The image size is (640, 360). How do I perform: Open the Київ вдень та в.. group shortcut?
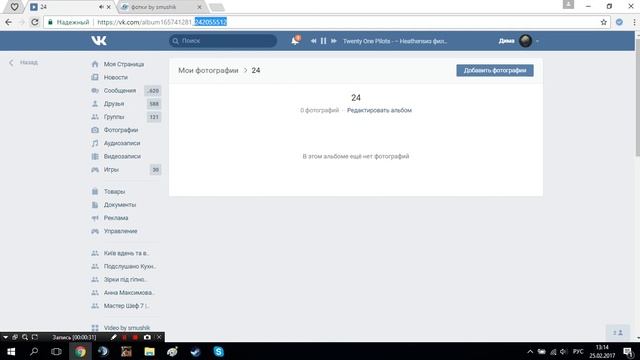126,253
